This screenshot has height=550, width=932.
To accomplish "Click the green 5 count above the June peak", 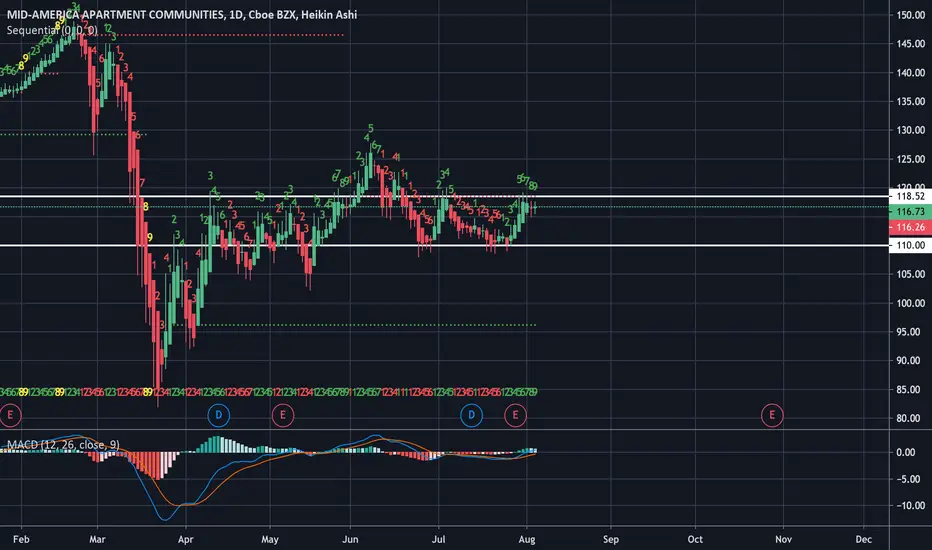I will click(x=371, y=128).
